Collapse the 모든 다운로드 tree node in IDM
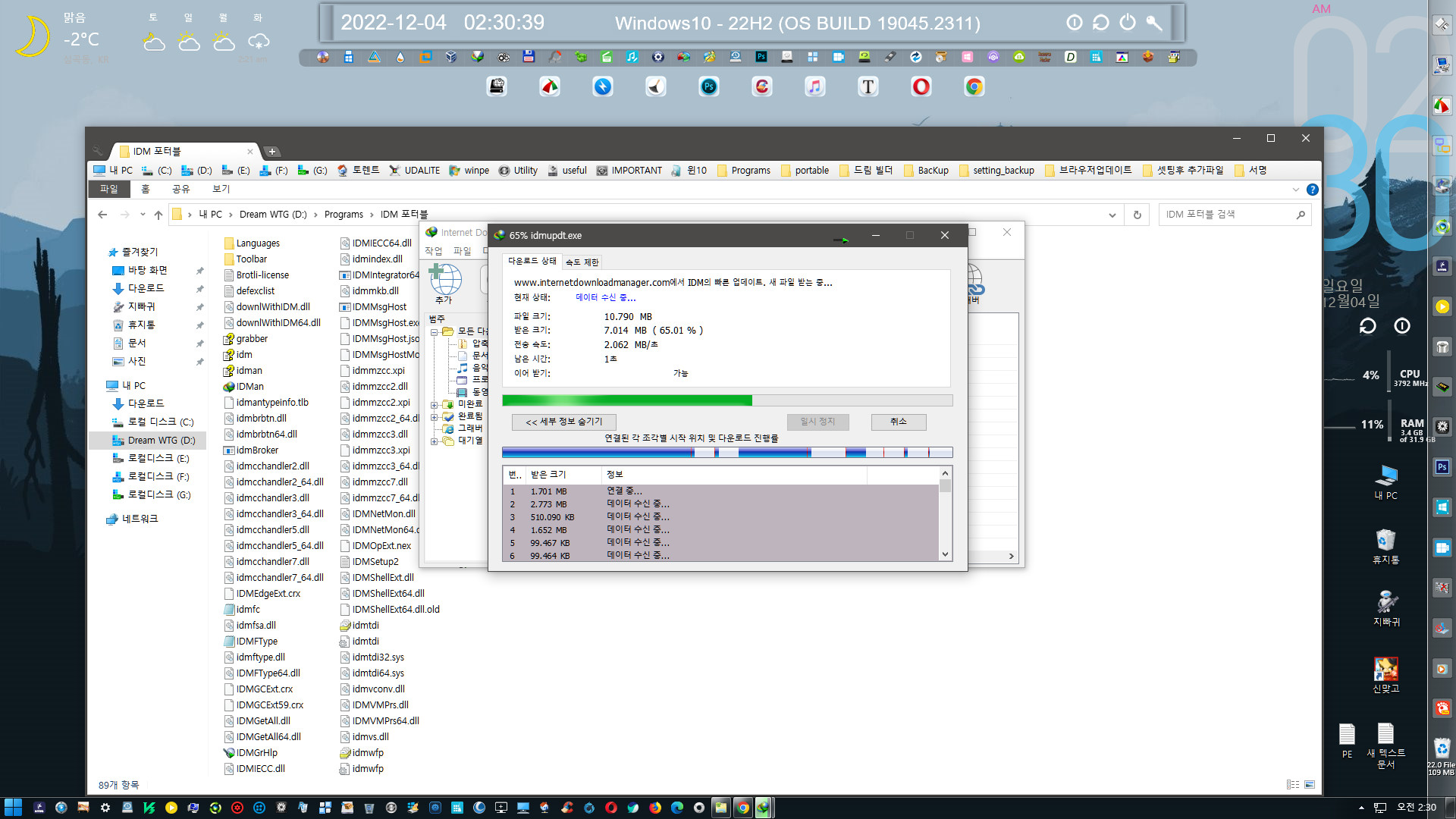This screenshot has height=819, width=1456. [x=435, y=331]
